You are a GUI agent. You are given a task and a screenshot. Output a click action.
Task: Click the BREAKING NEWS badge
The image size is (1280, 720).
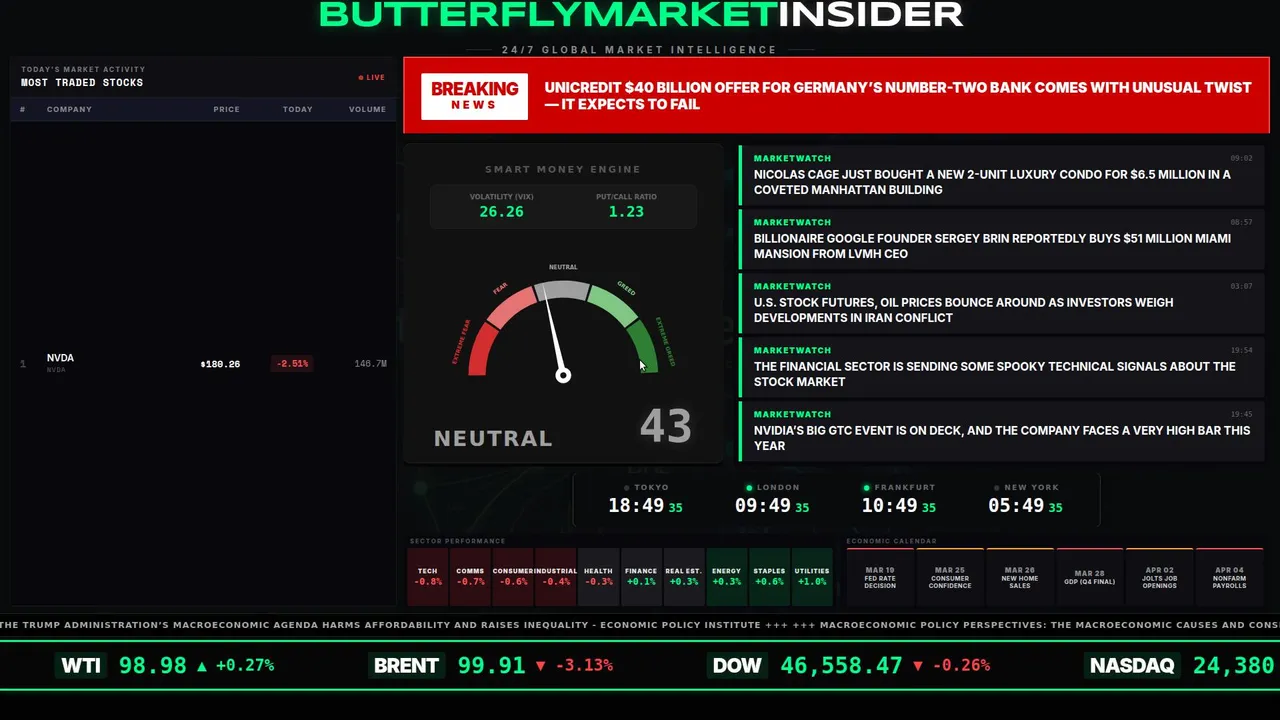coord(474,96)
